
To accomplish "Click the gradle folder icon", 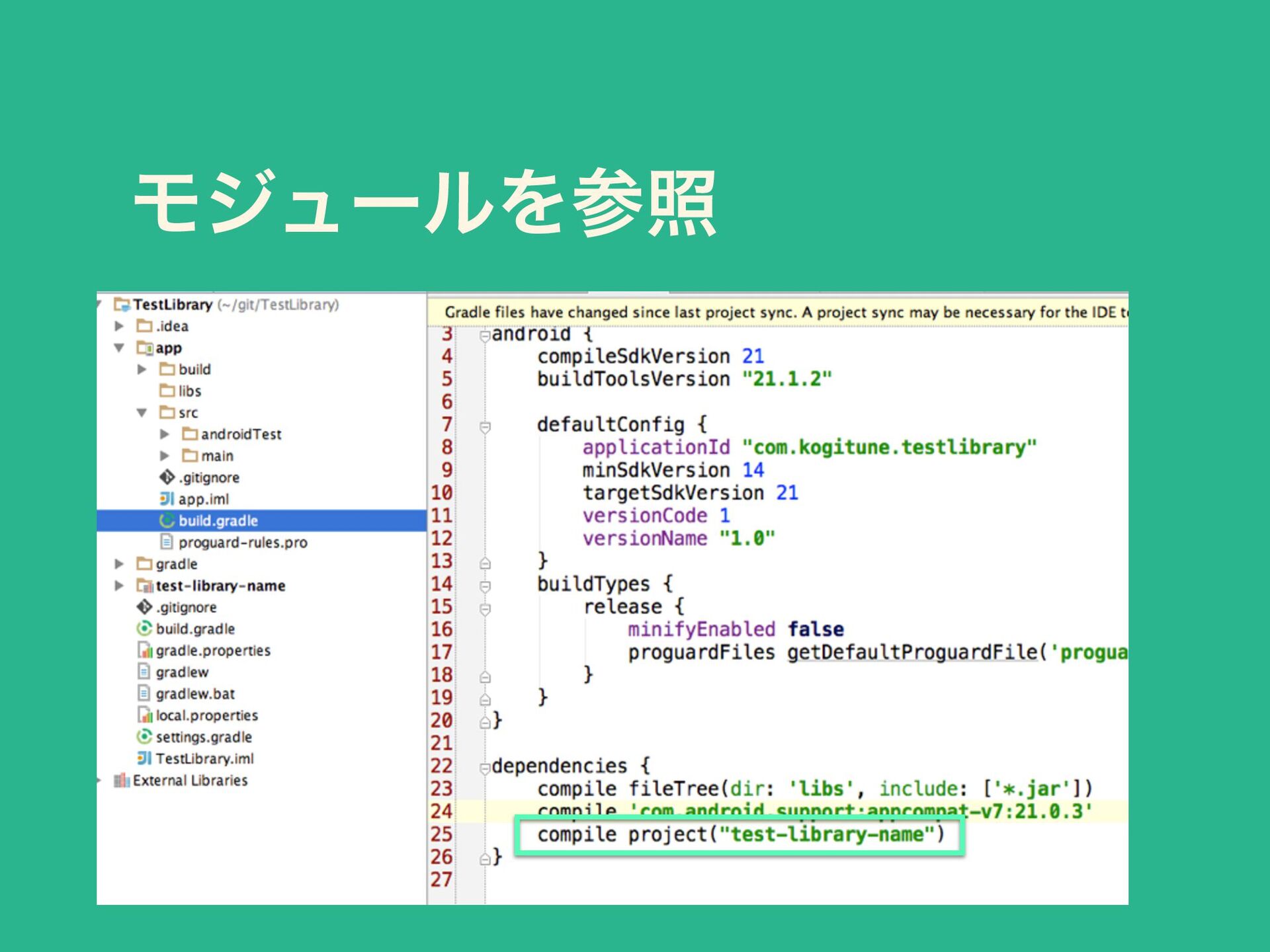I will (144, 564).
